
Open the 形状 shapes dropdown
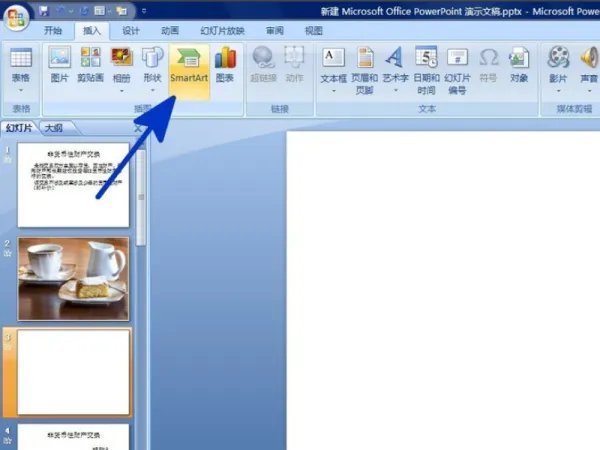[153, 89]
